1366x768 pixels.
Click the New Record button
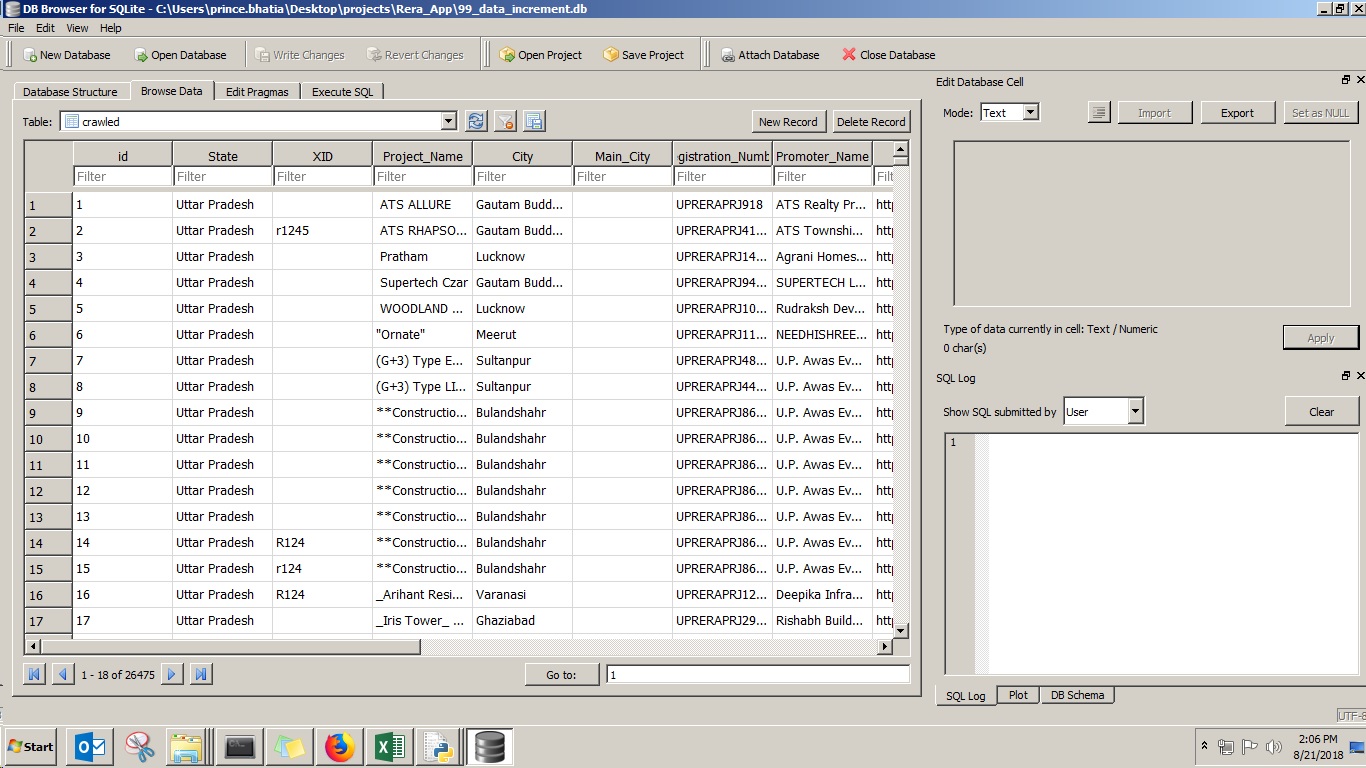pyautogui.click(x=788, y=122)
